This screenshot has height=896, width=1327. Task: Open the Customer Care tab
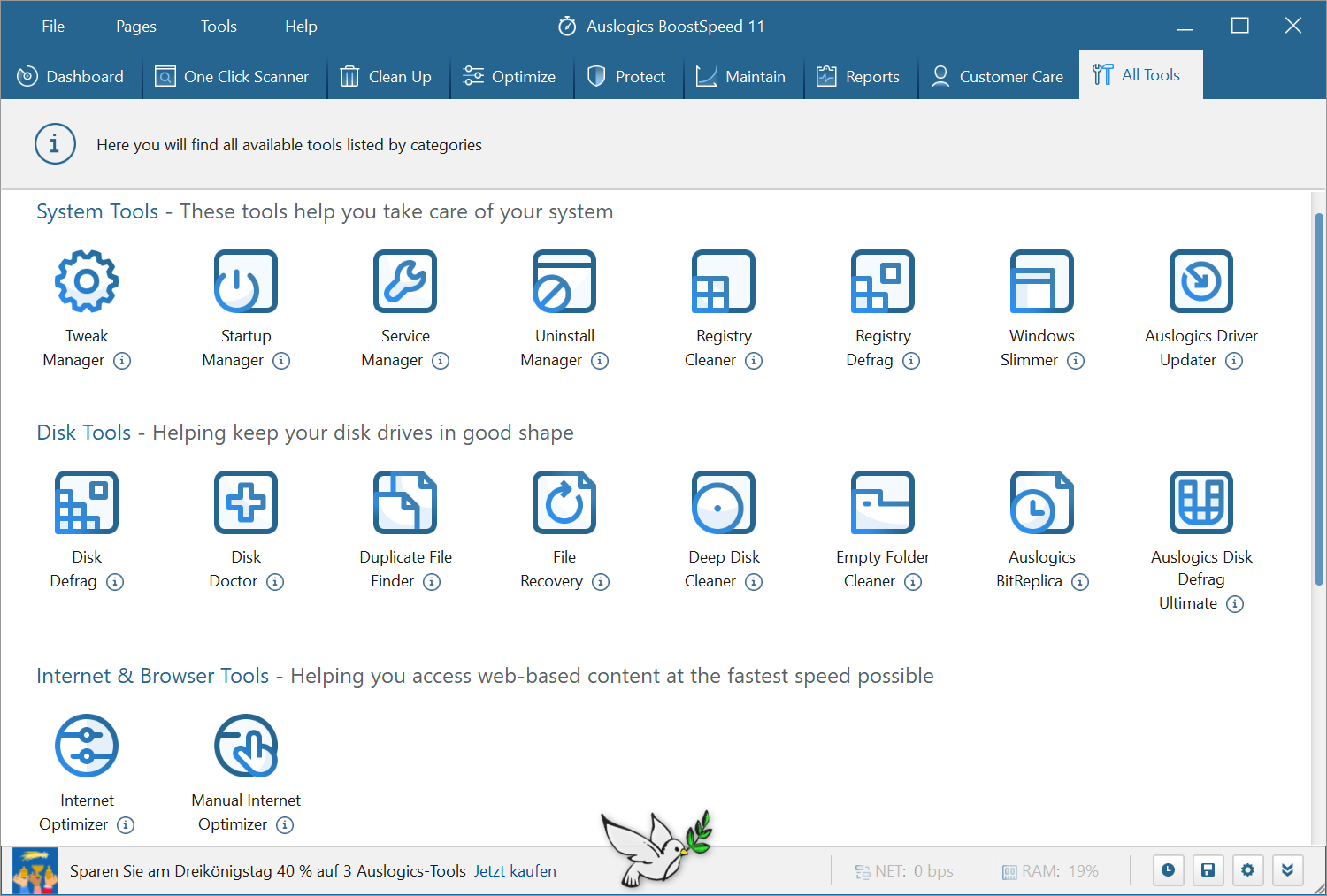click(x=999, y=77)
